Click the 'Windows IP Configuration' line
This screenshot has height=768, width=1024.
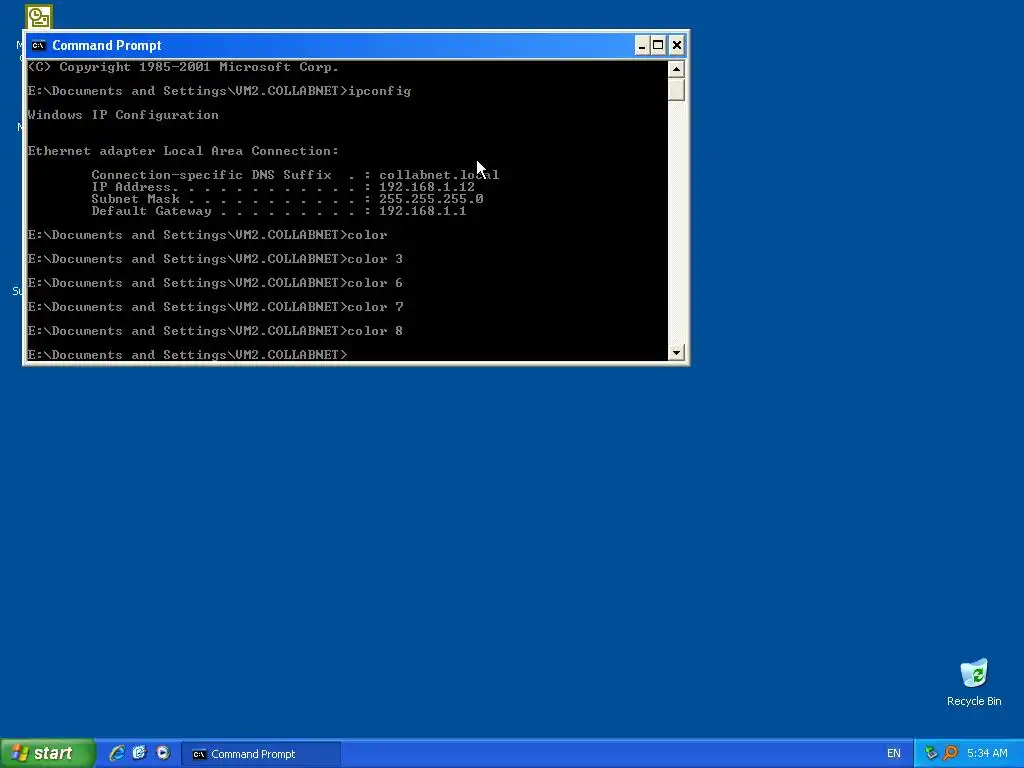tap(123, 115)
